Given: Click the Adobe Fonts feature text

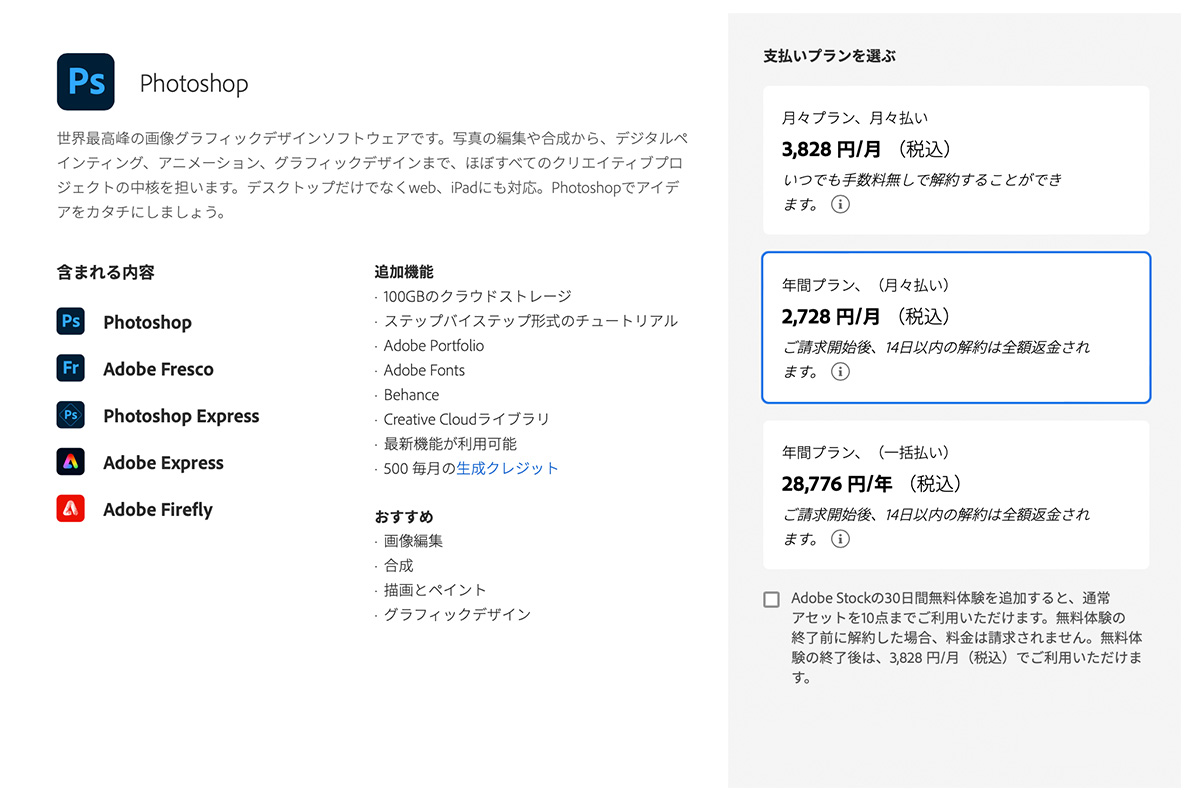Looking at the screenshot, I should 424,370.
